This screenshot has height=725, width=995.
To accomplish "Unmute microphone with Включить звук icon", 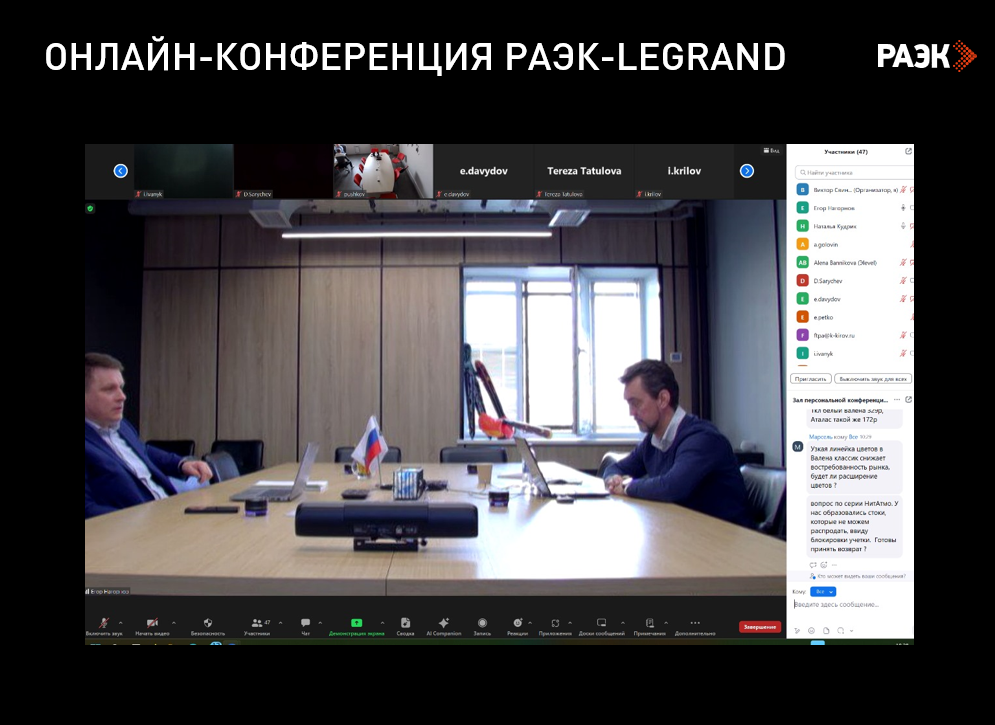I will [x=103, y=623].
